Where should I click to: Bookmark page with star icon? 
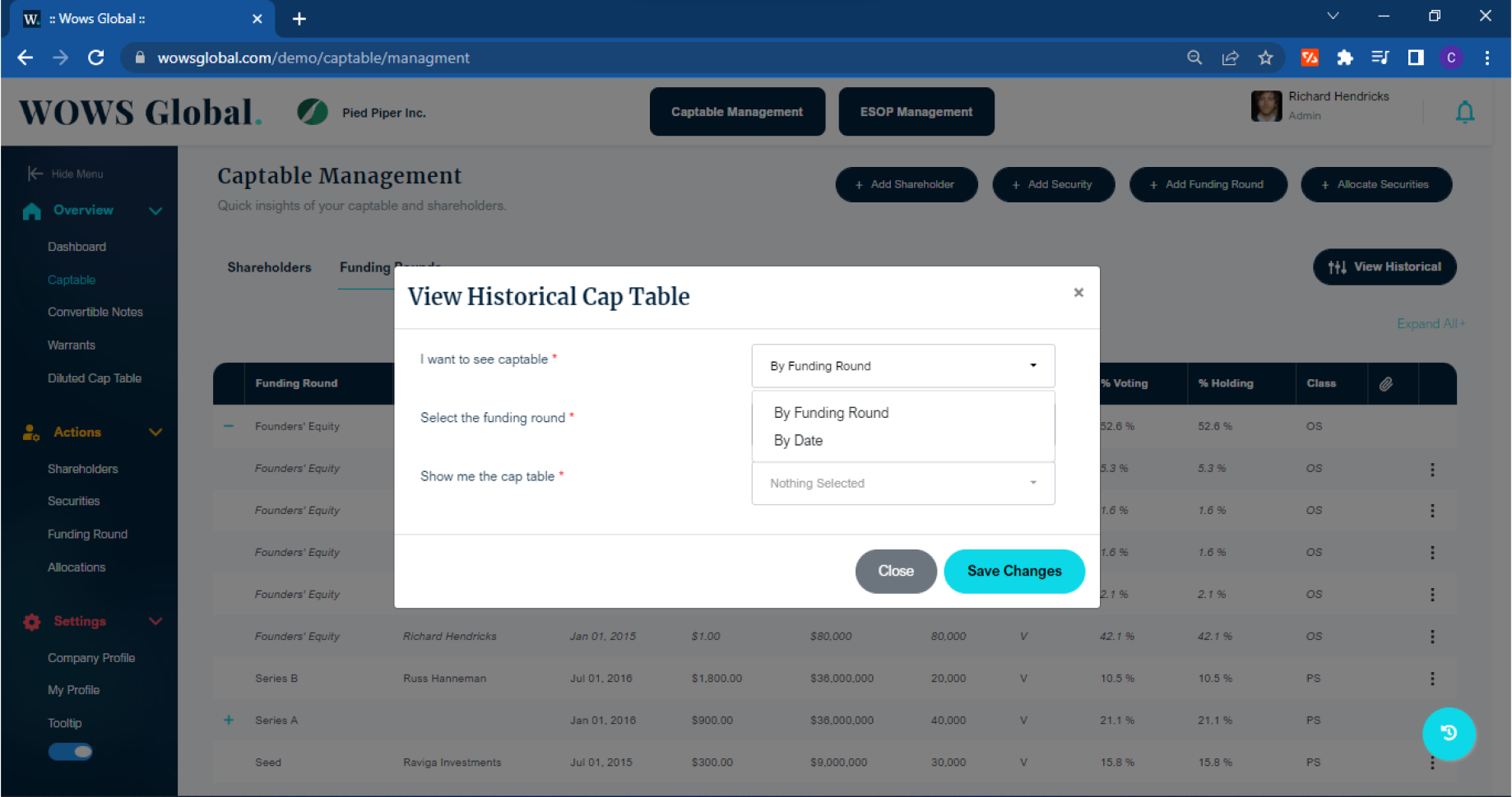tap(1265, 58)
